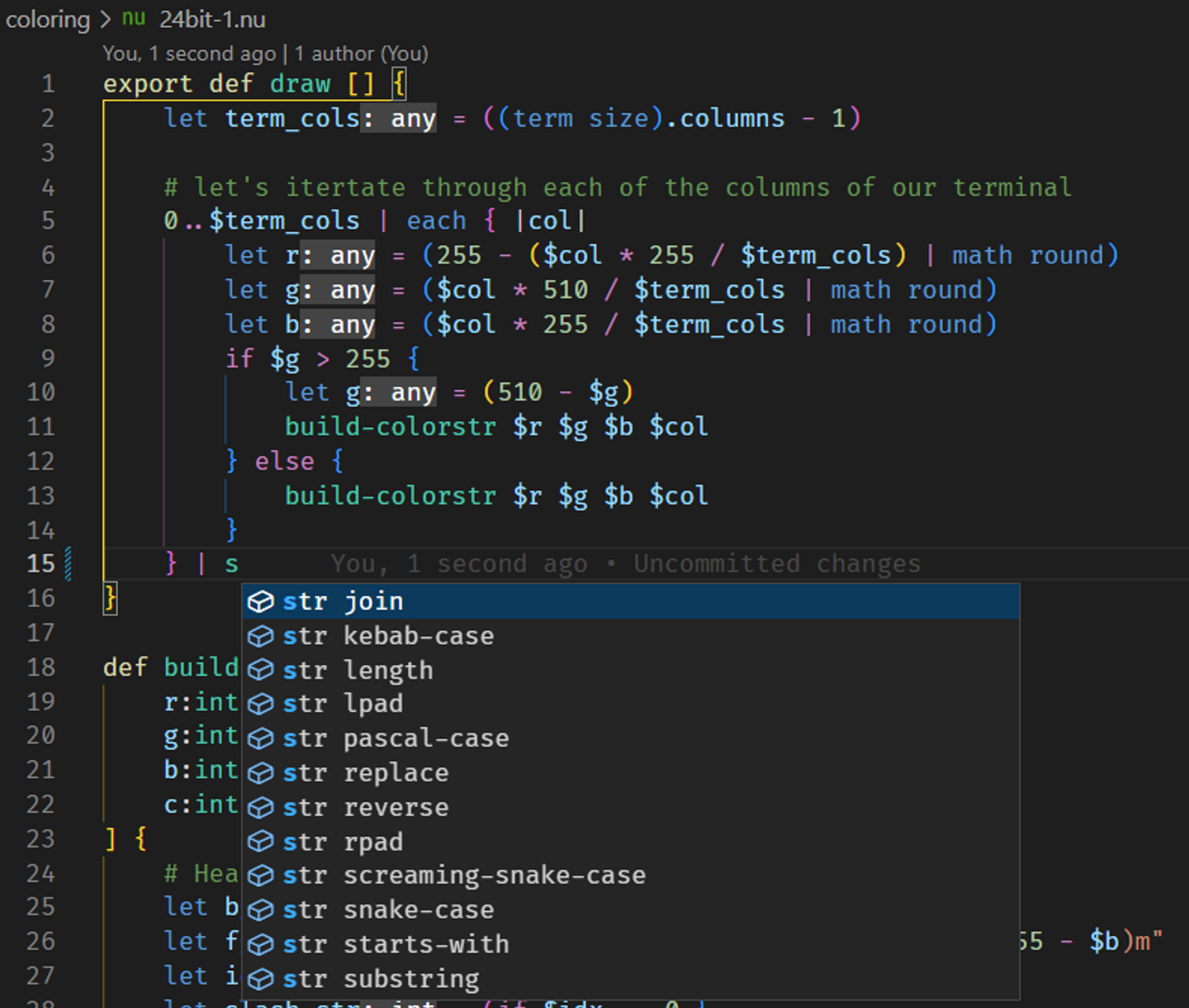Click the cube icon beside str substring

260,979
